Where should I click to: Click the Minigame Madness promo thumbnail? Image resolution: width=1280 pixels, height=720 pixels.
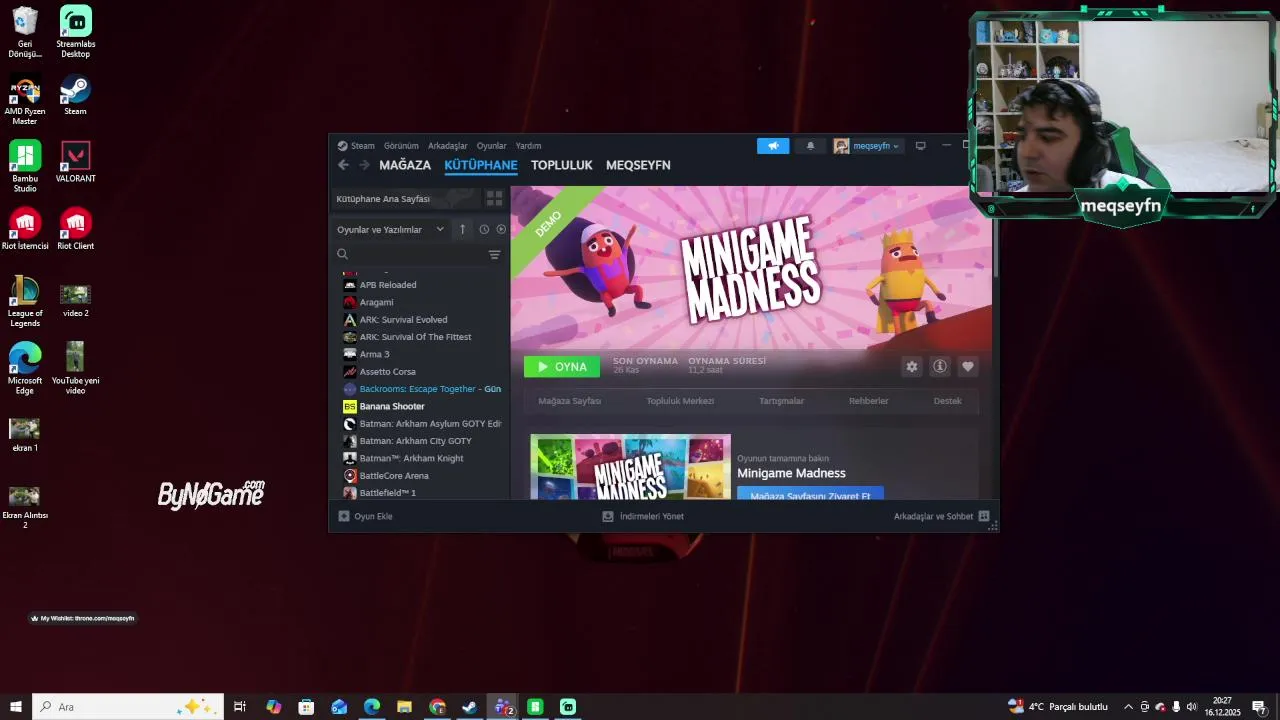pyautogui.click(x=630, y=467)
